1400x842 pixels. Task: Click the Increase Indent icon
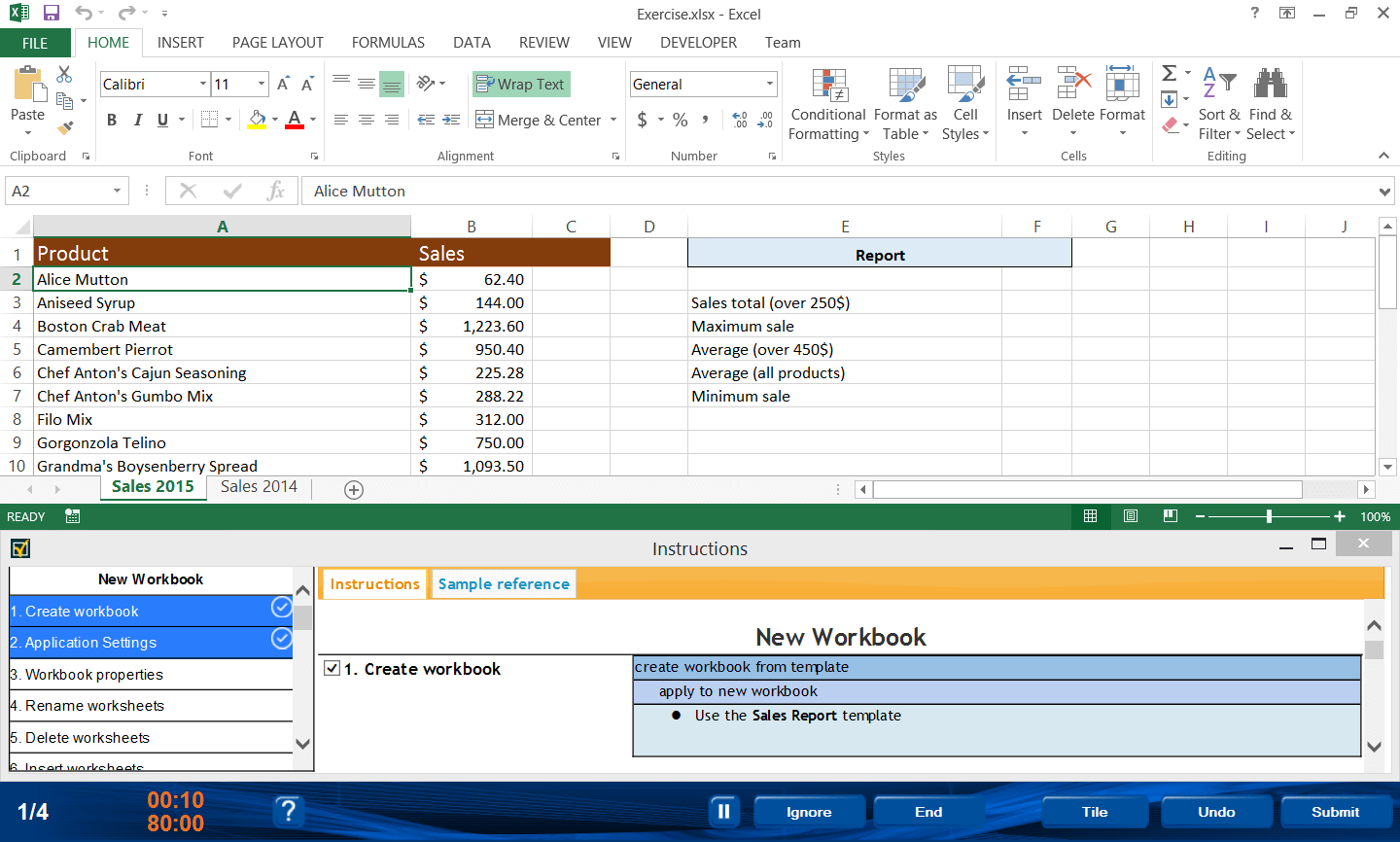pos(451,120)
